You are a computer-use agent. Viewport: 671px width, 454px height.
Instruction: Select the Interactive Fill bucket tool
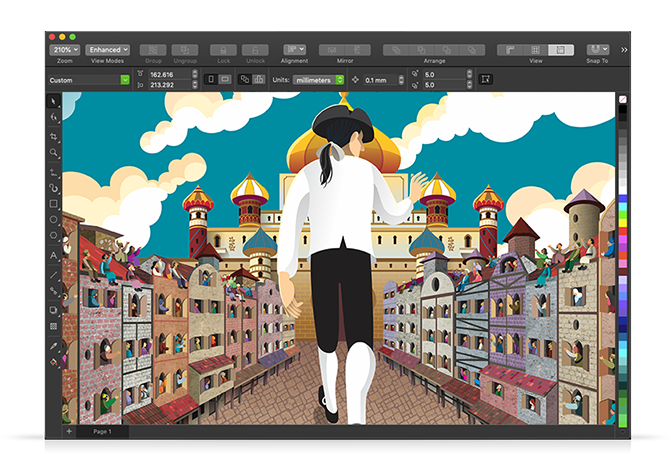coord(53,362)
